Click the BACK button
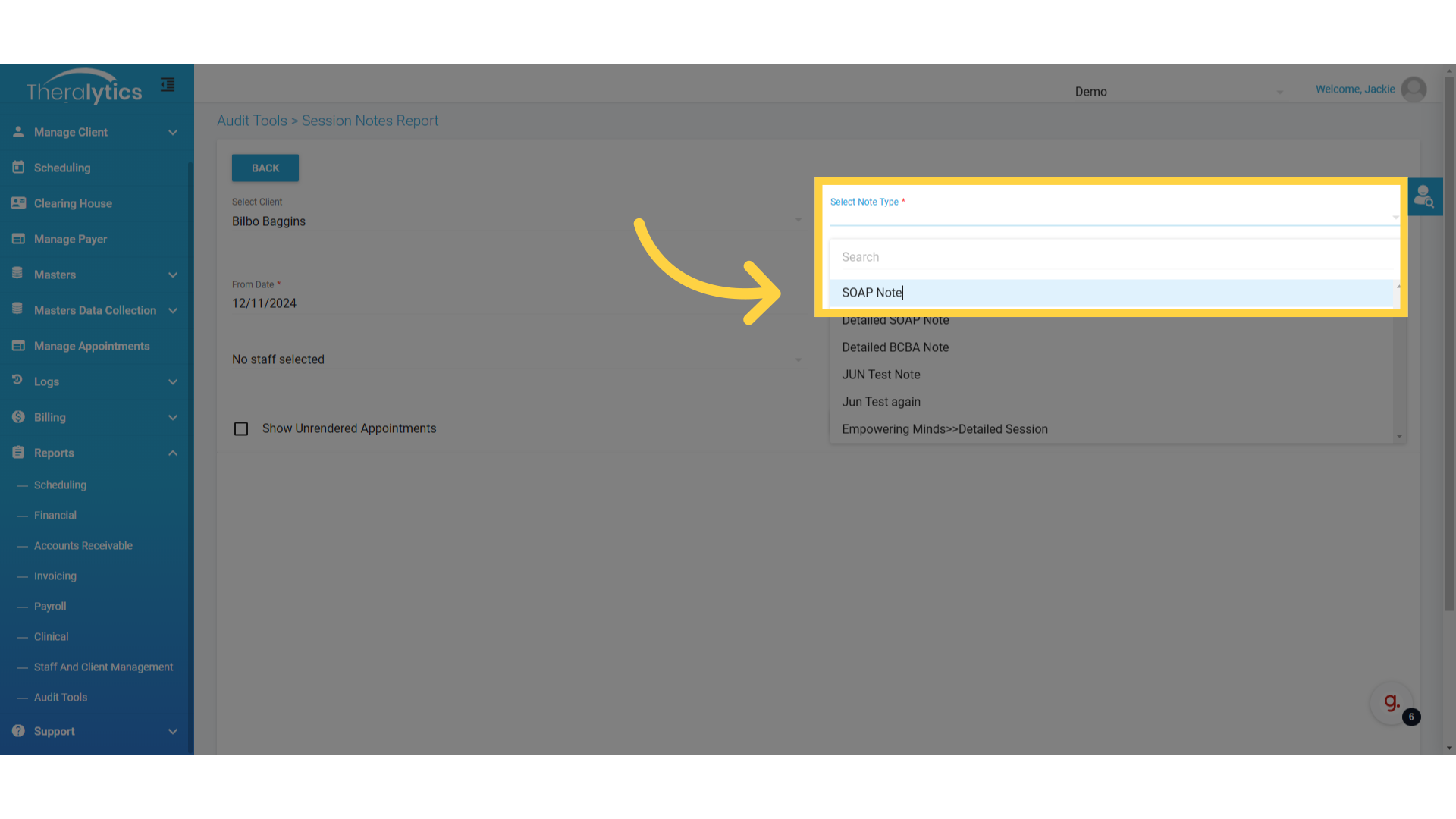1456x819 pixels. pyautogui.click(x=265, y=168)
